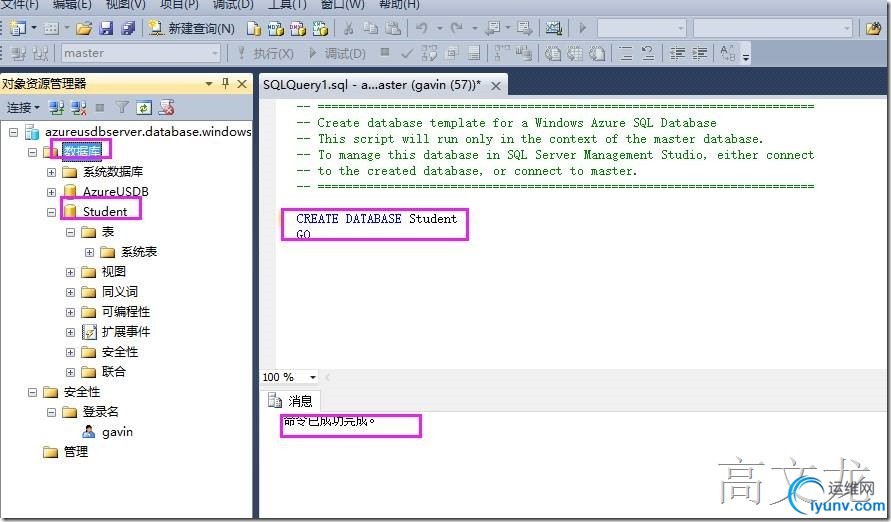The width and height of the screenshot is (891, 522).
Task: Click the Cut scissors icon
Action: 349,28
